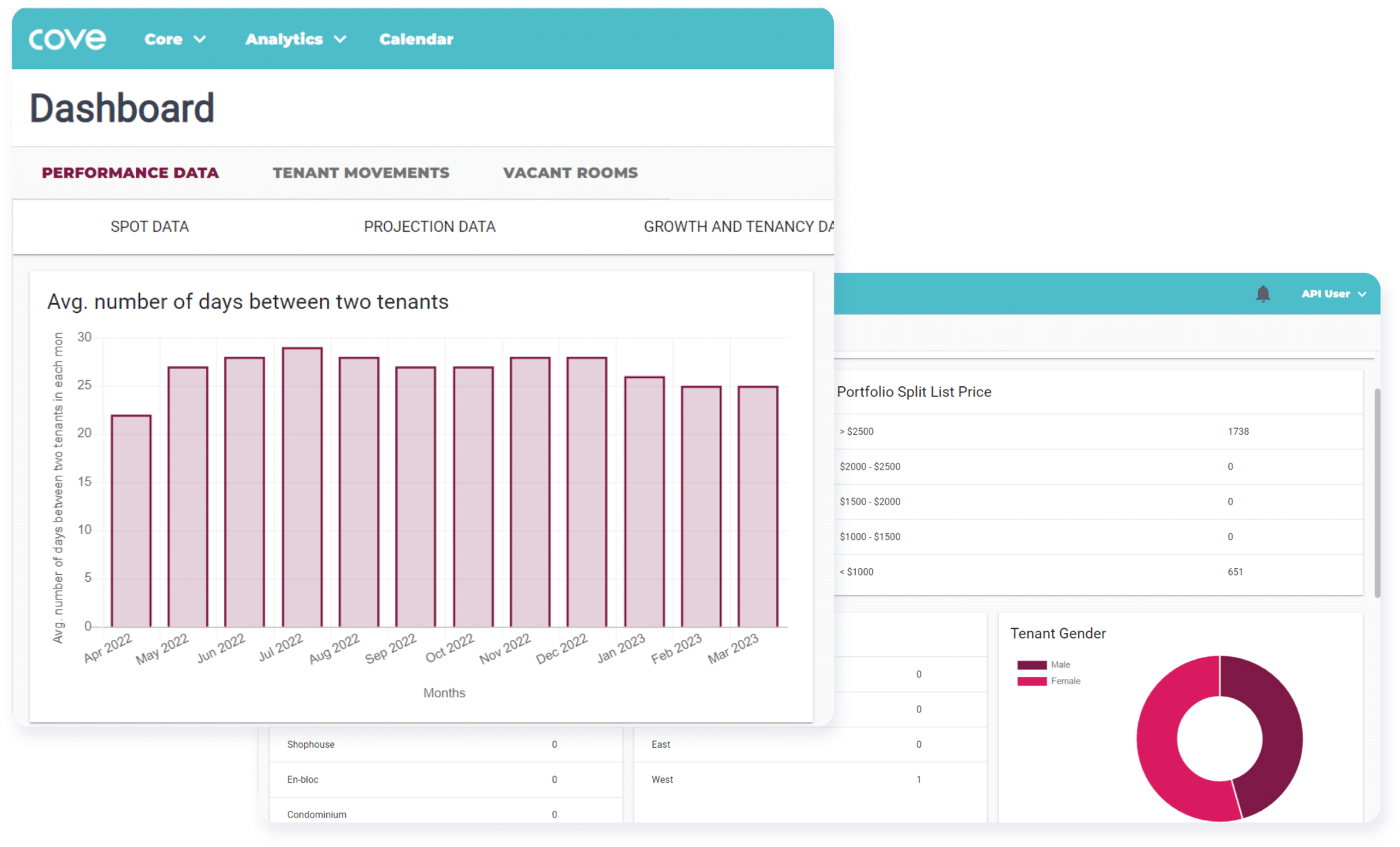Click the chart title about days between tenants
Screen dimensions: 1400x847
tap(248, 301)
